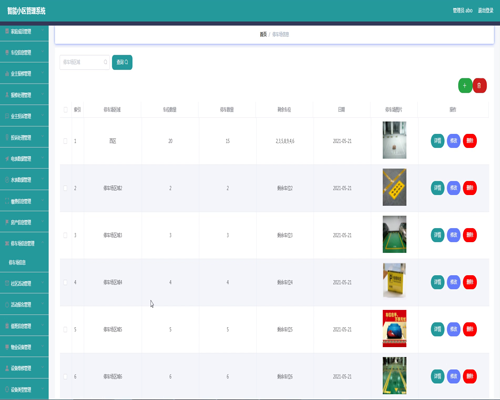Image resolution: width=500 pixels, height=400 pixels.
Task: Click the red delete button in row 6
Action: tap(470, 376)
